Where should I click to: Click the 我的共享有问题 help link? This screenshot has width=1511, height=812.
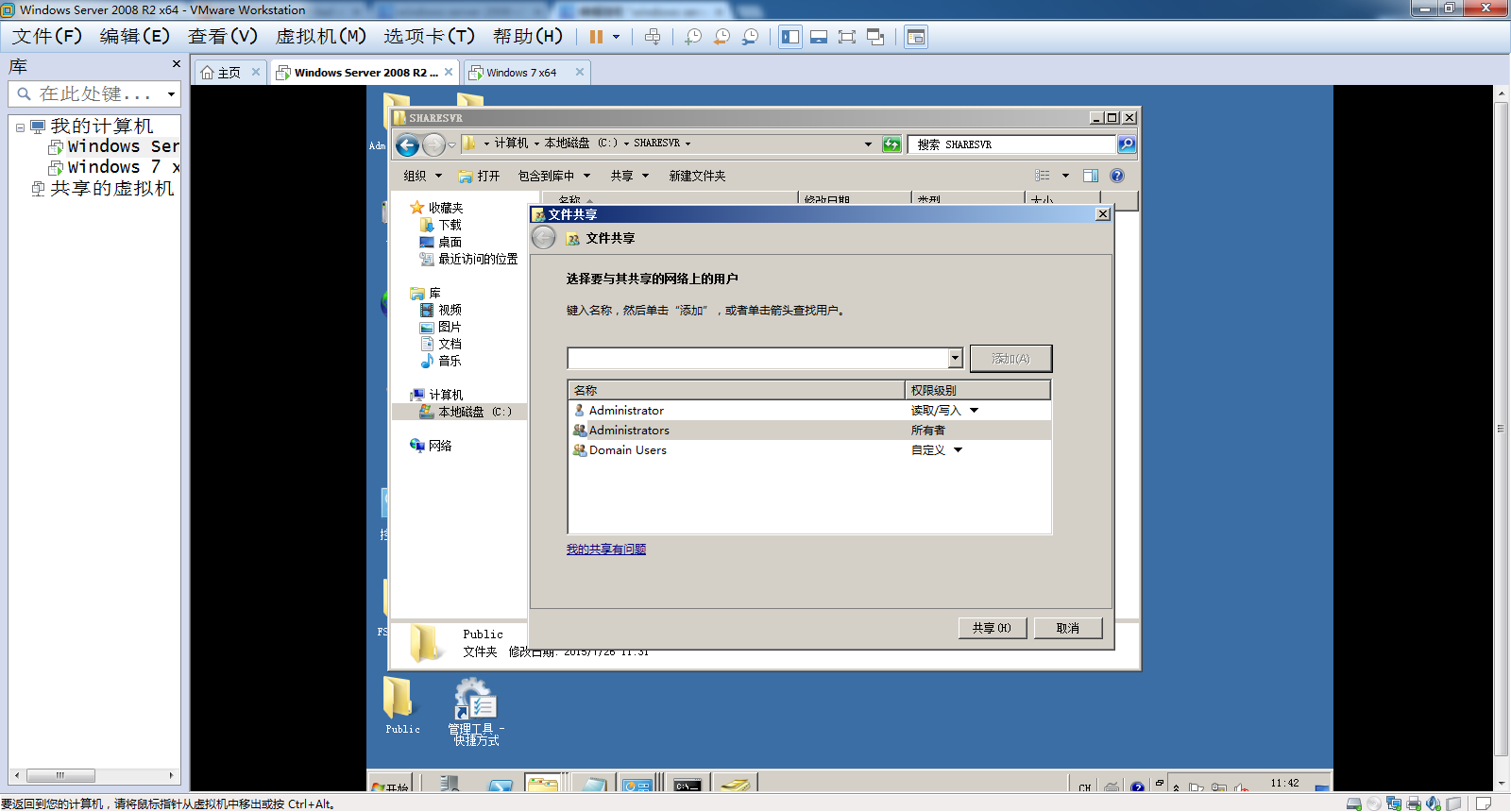coord(605,550)
